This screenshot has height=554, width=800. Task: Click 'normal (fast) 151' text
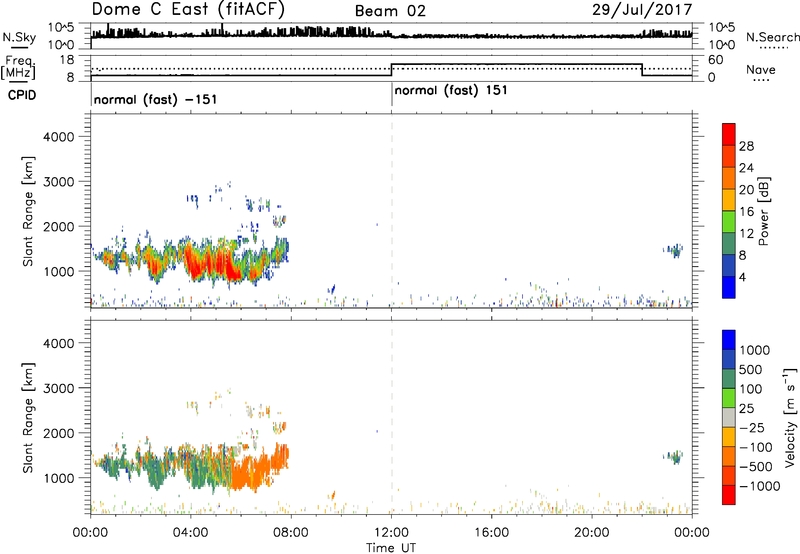(x=451, y=90)
